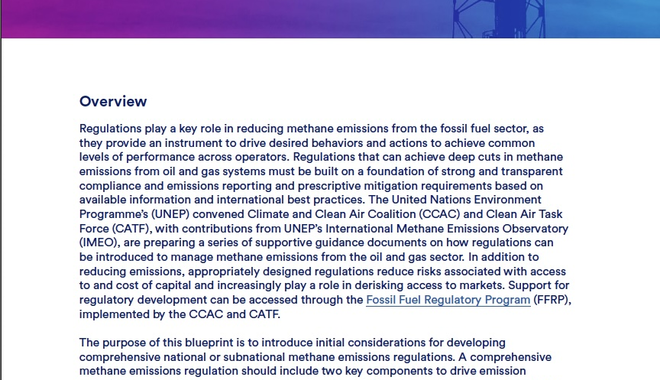This screenshot has width=660, height=380.
Task: Click the text "comprehensive national or subnational"
Action: click(x=182, y=357)
